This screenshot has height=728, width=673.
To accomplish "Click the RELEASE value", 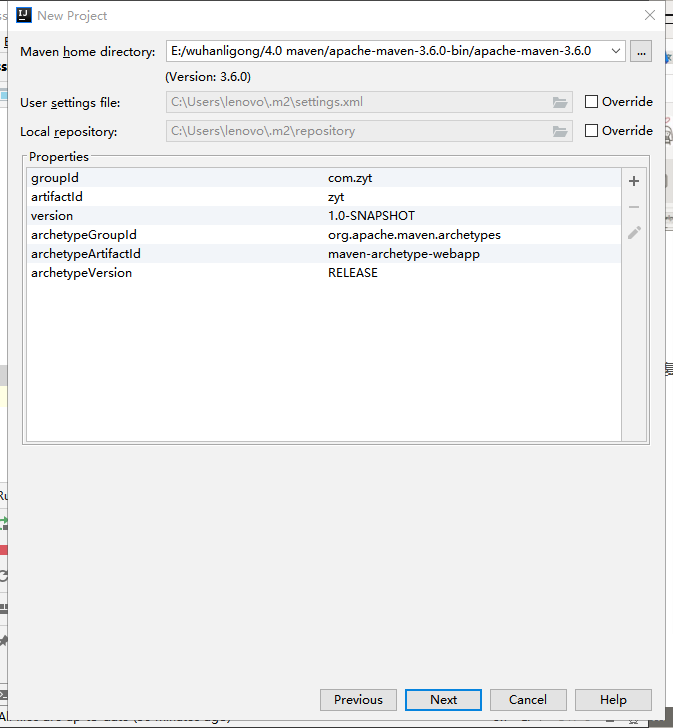I will coord(353,273).
